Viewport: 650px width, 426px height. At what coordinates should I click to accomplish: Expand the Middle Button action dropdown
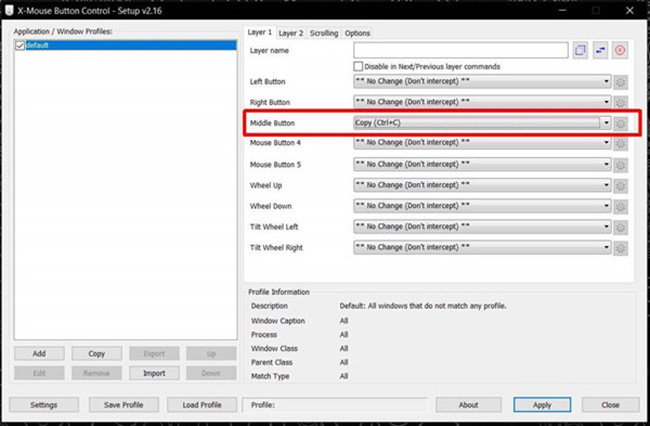(x=606, y=123)
